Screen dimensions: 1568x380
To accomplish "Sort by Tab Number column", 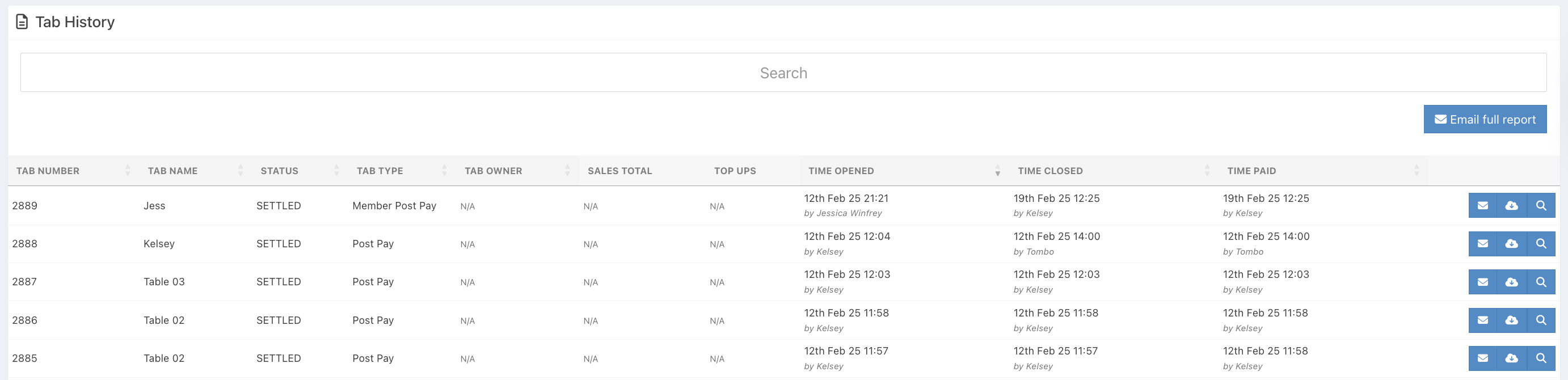I will [48, 171].
